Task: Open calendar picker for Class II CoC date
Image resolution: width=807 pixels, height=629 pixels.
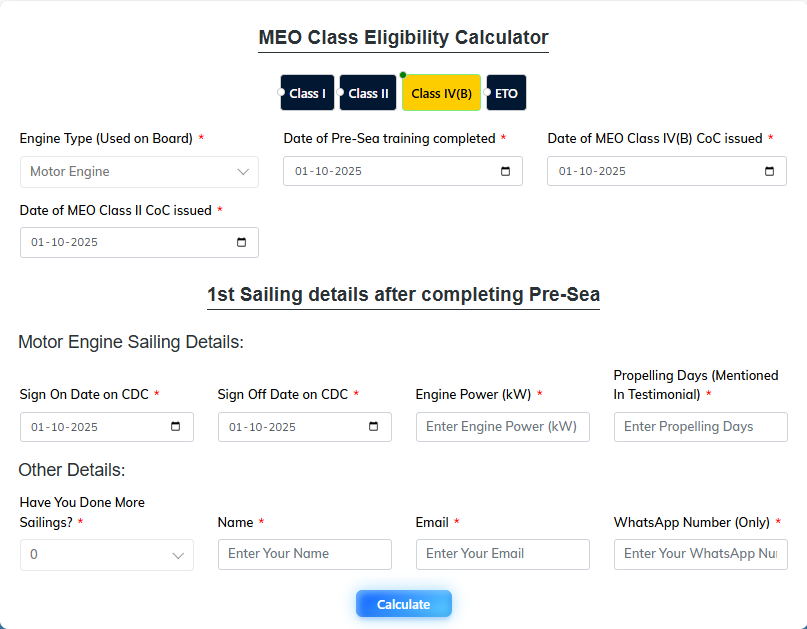Action: point(241,242)
